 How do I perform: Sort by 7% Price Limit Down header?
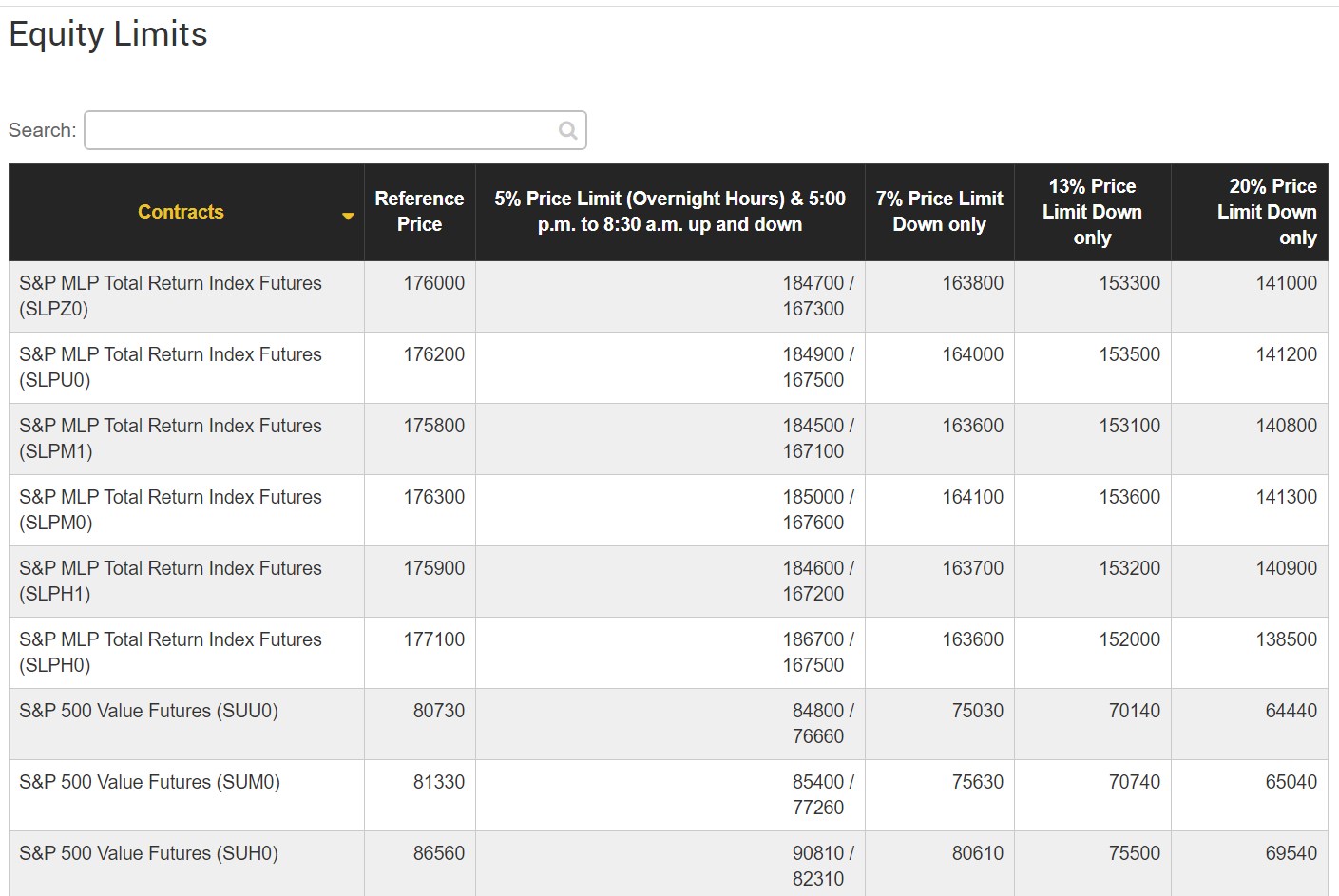click(939, 212)
